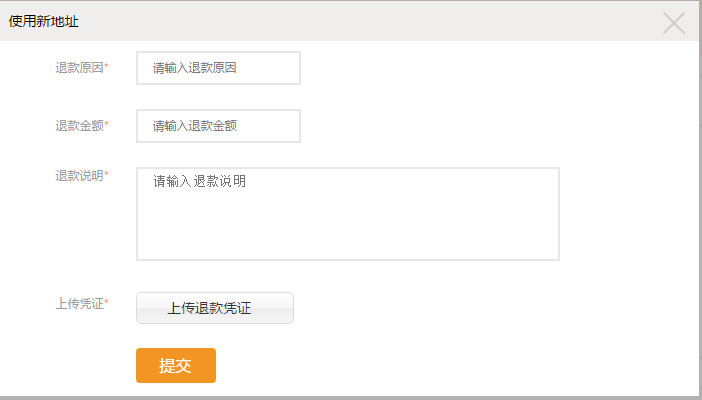Click the 上传凭证 label text
This screenshot has width=702, height=400.
[x=79, y=303]
